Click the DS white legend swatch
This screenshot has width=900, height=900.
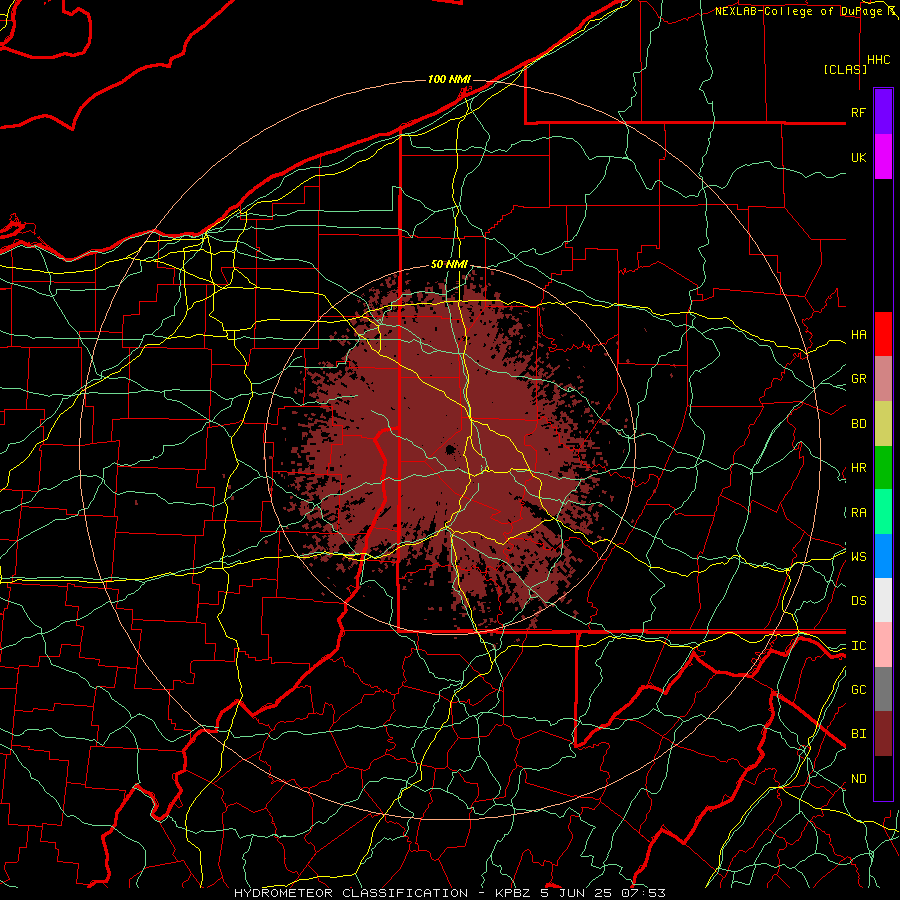coord(883,600)
